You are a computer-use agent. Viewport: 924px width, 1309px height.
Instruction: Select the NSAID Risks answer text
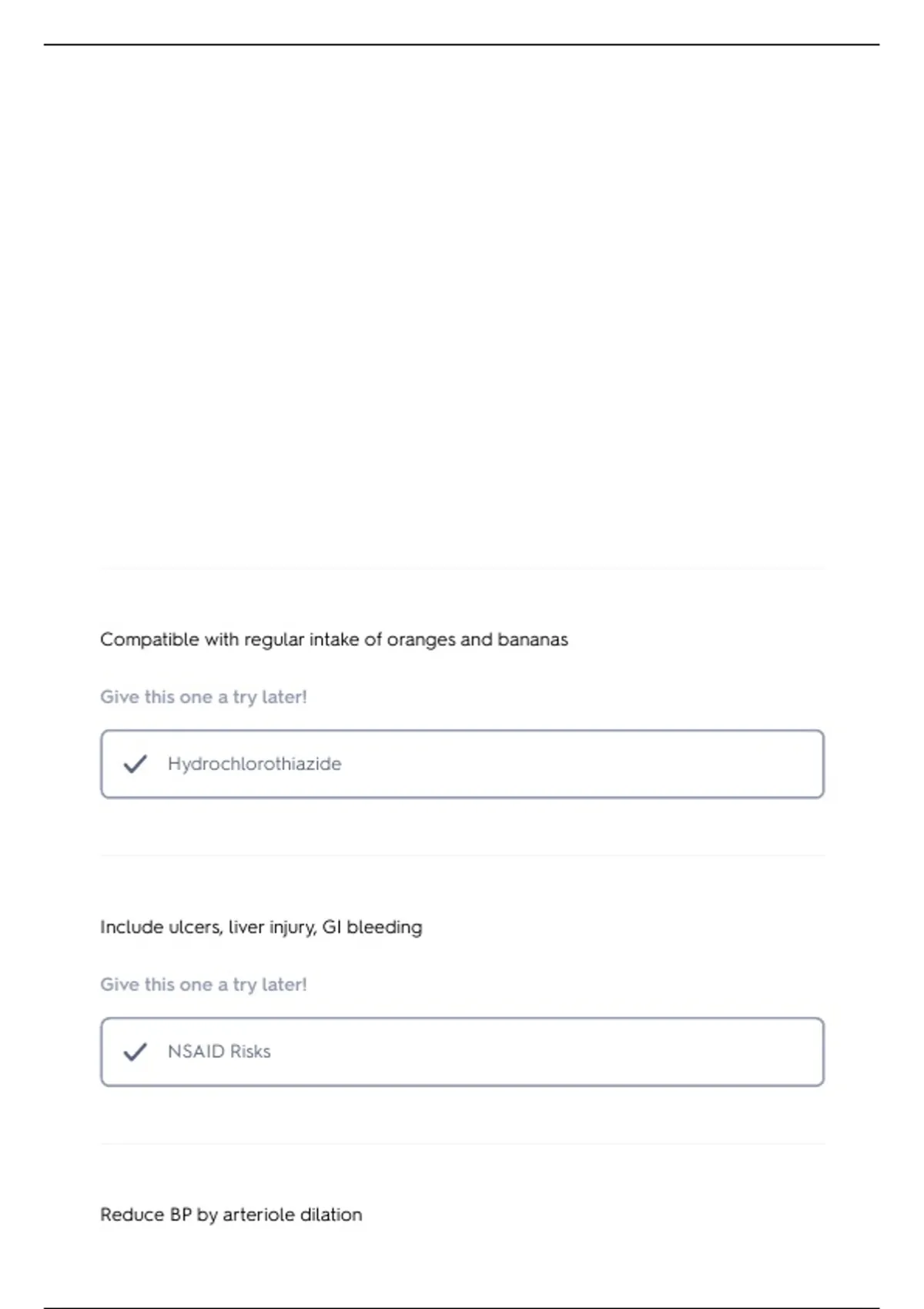point(219,1052)
